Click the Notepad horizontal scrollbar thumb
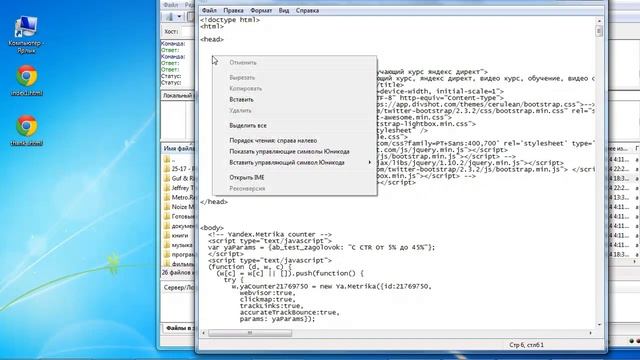This screenshot has height=360, width=640. [x=250, y=333]
